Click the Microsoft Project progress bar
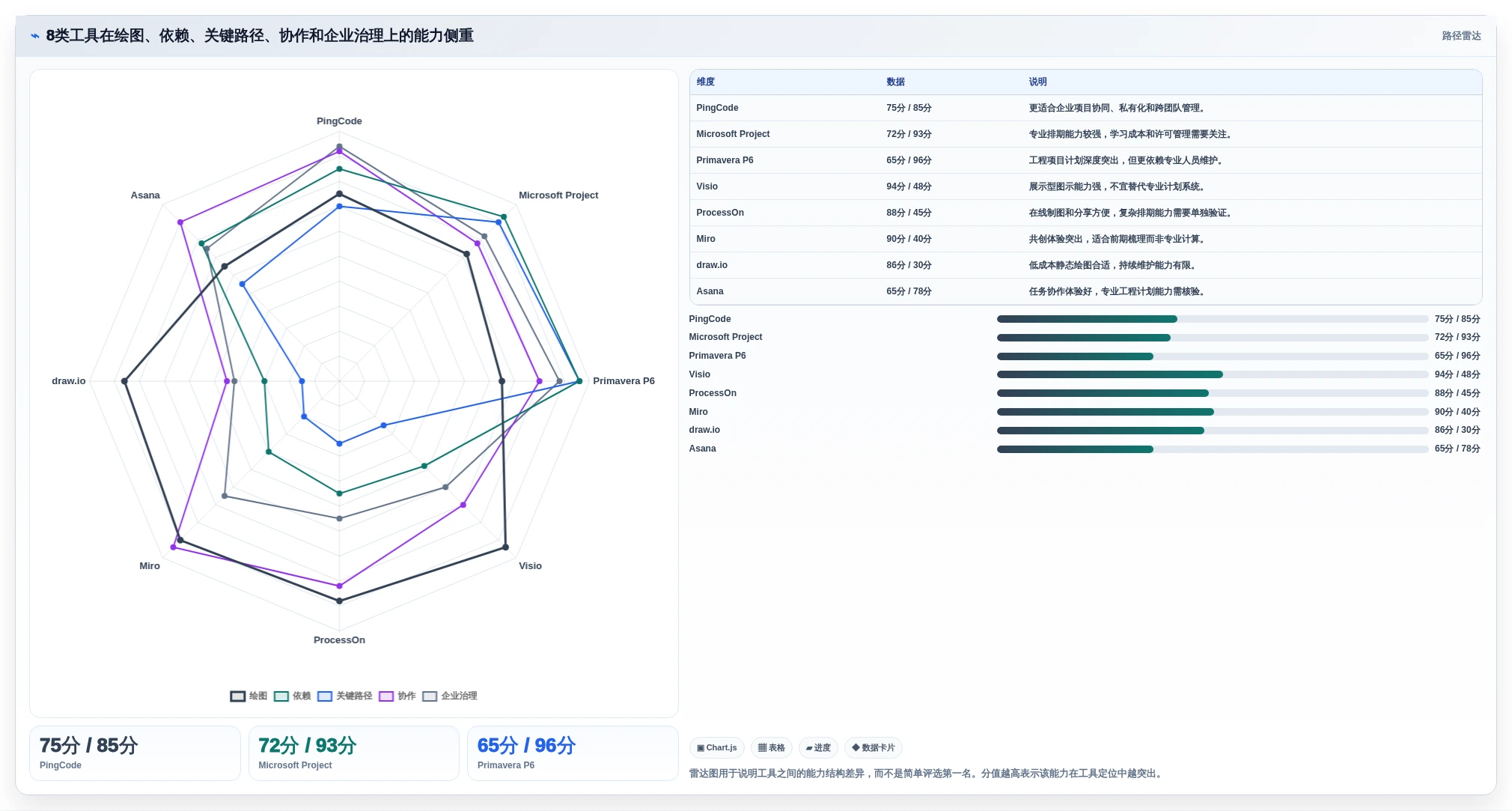 click(x=1213, y=338)
